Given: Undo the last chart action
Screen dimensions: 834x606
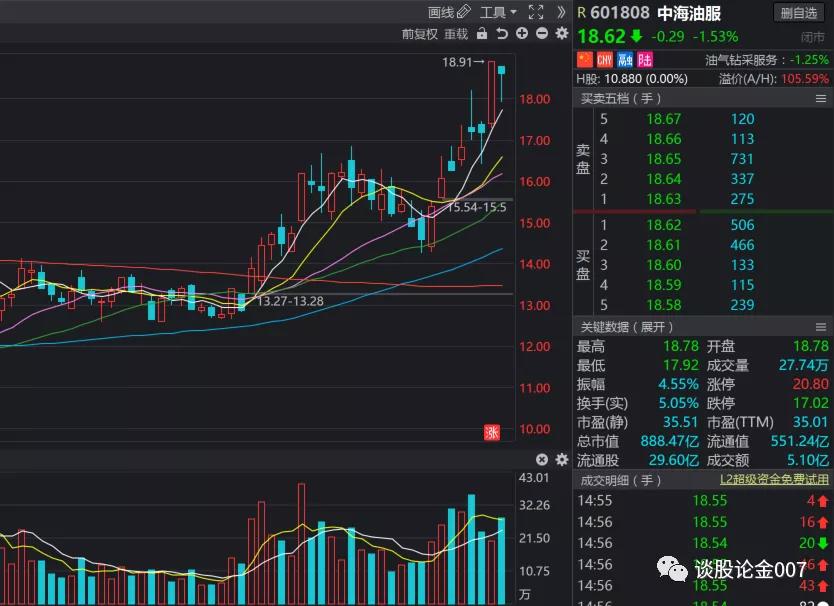Looking at the screenshot, I should (x=502, y=34).
